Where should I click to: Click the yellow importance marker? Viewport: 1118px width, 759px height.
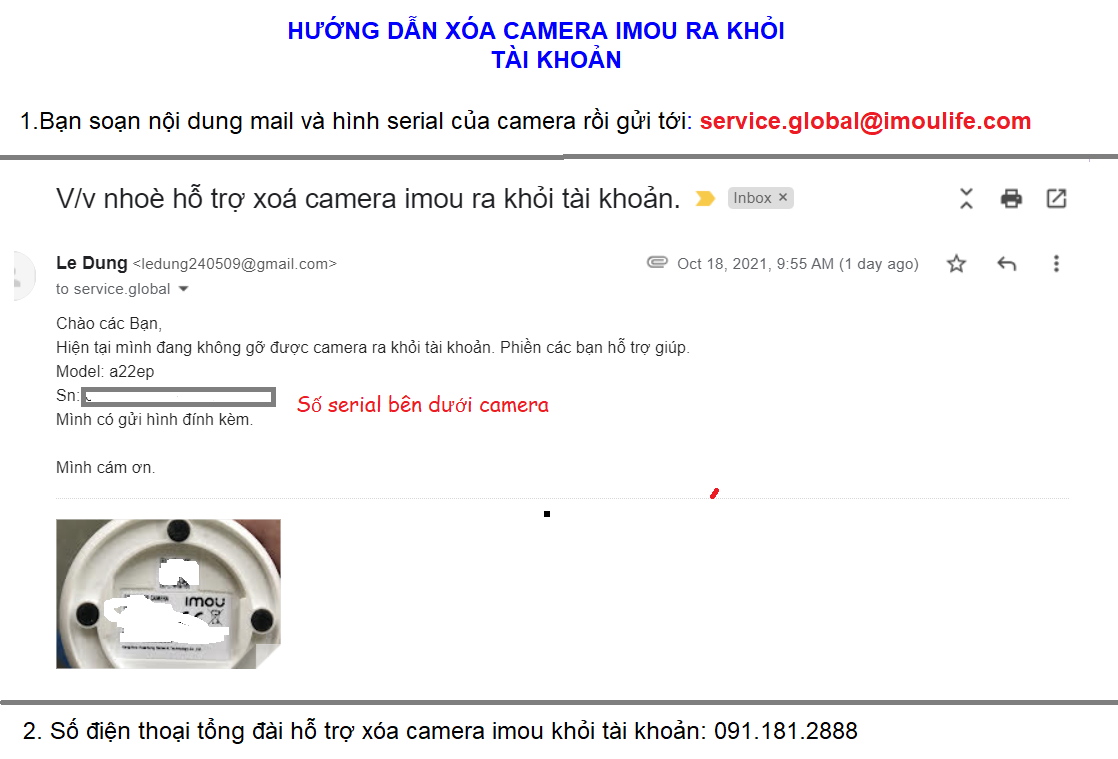coord(705,198)
